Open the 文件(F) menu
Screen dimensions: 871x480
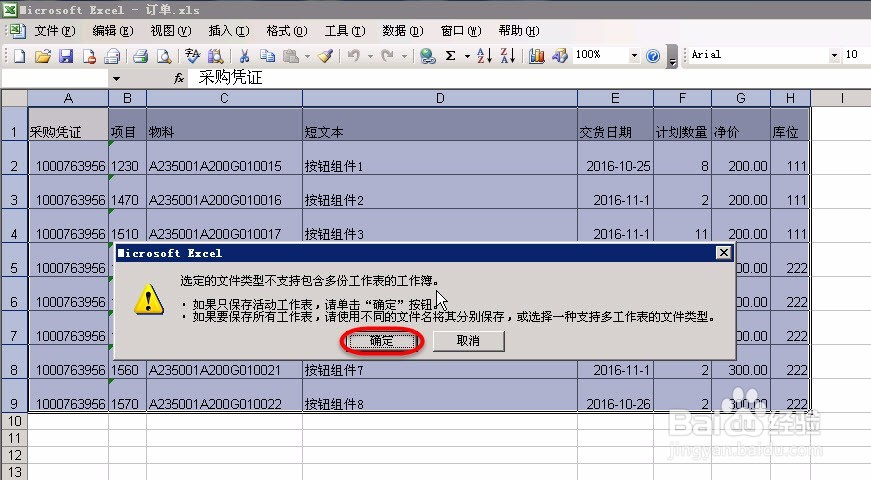[54, 31]
